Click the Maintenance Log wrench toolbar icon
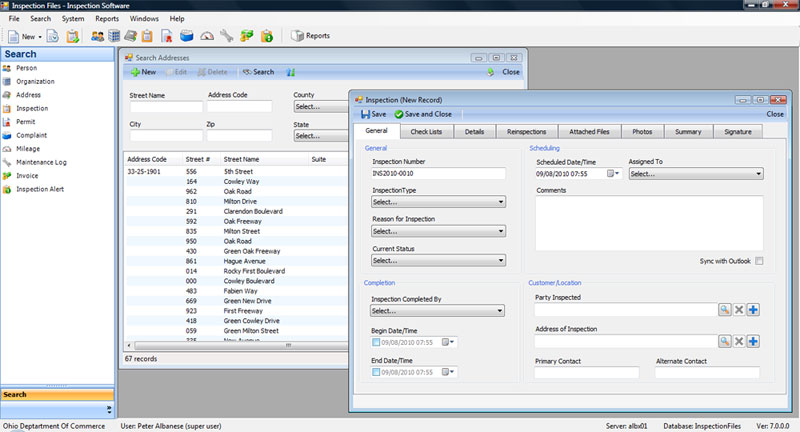 pos(227,36)
